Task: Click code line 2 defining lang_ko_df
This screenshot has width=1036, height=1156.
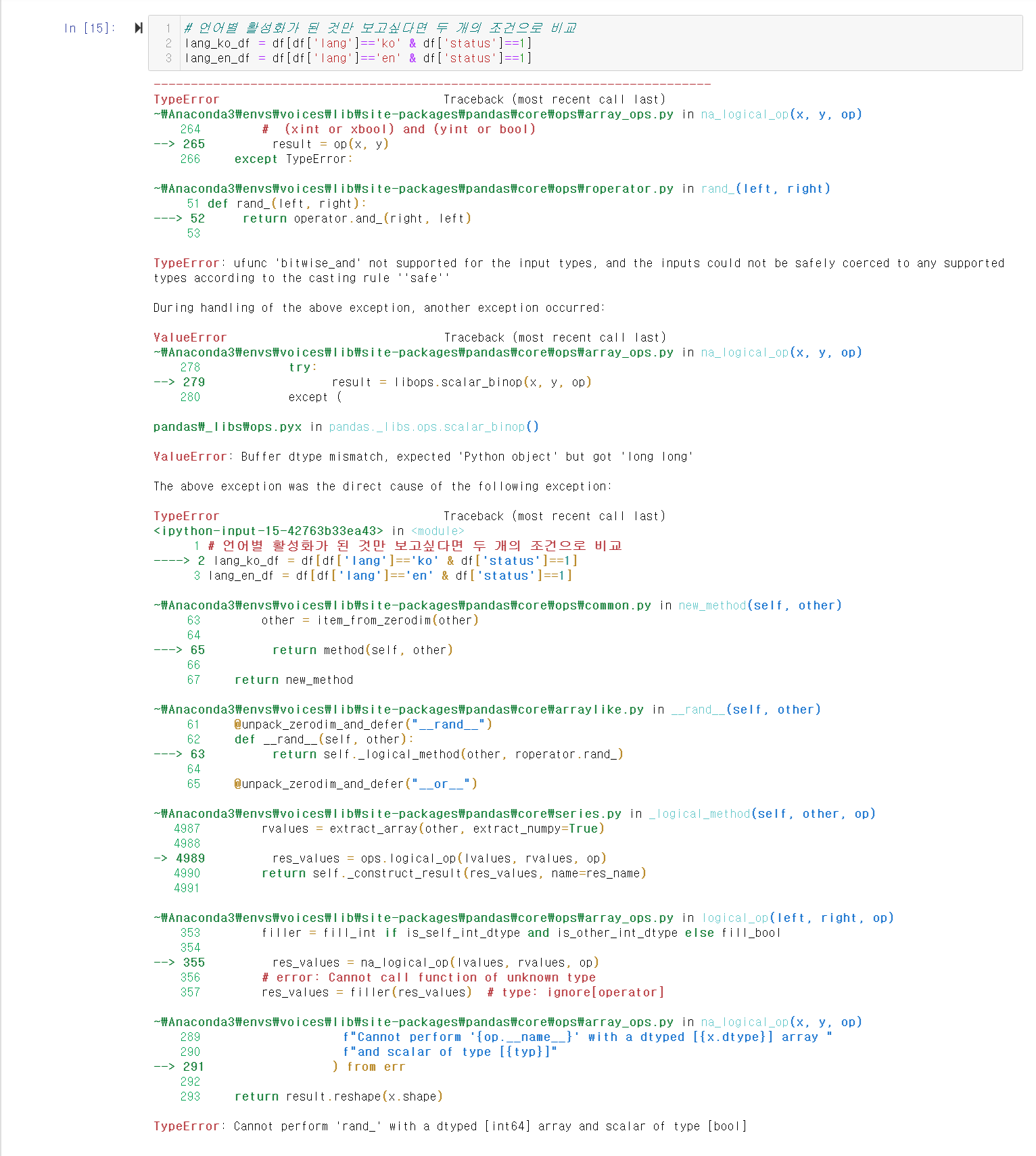Action: (358, 43)
